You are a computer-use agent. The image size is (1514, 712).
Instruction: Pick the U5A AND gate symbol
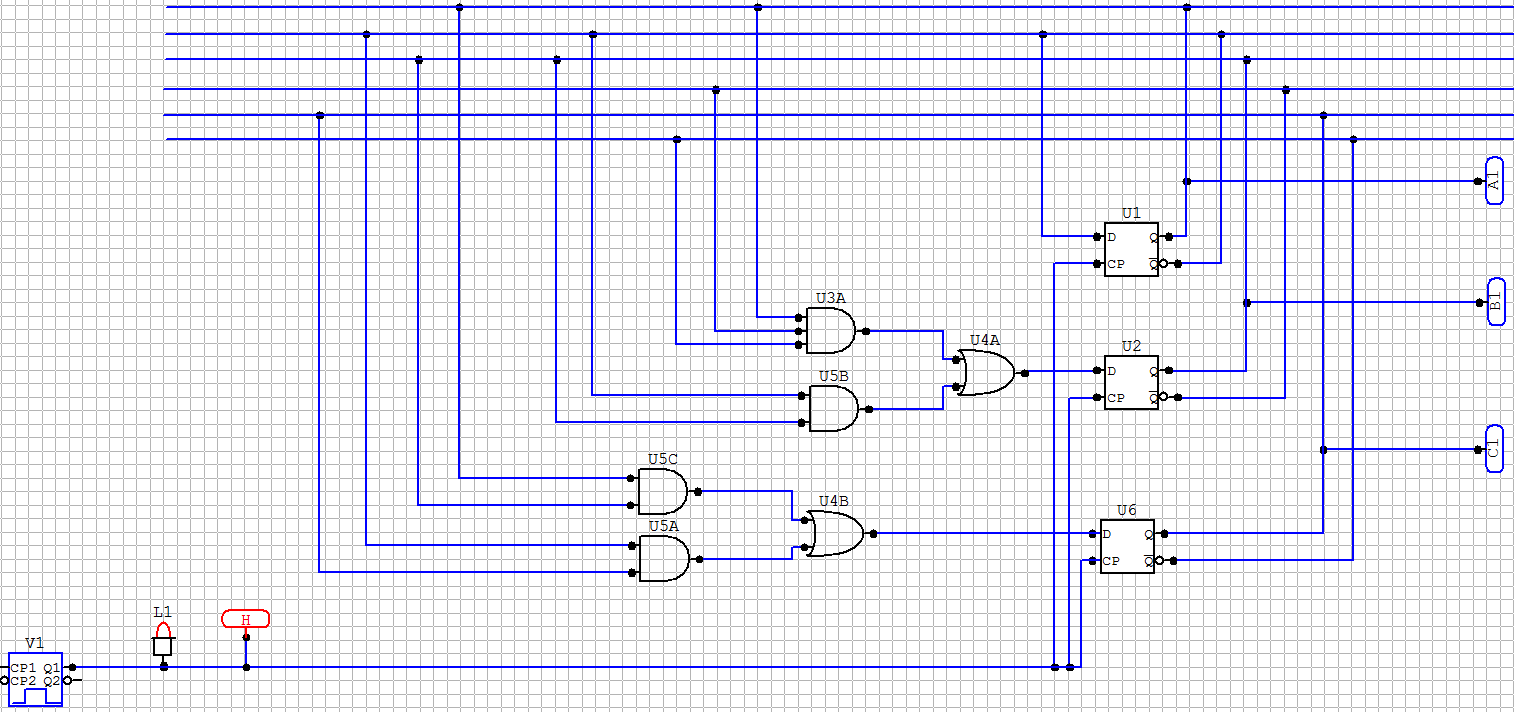click(663, 560)
